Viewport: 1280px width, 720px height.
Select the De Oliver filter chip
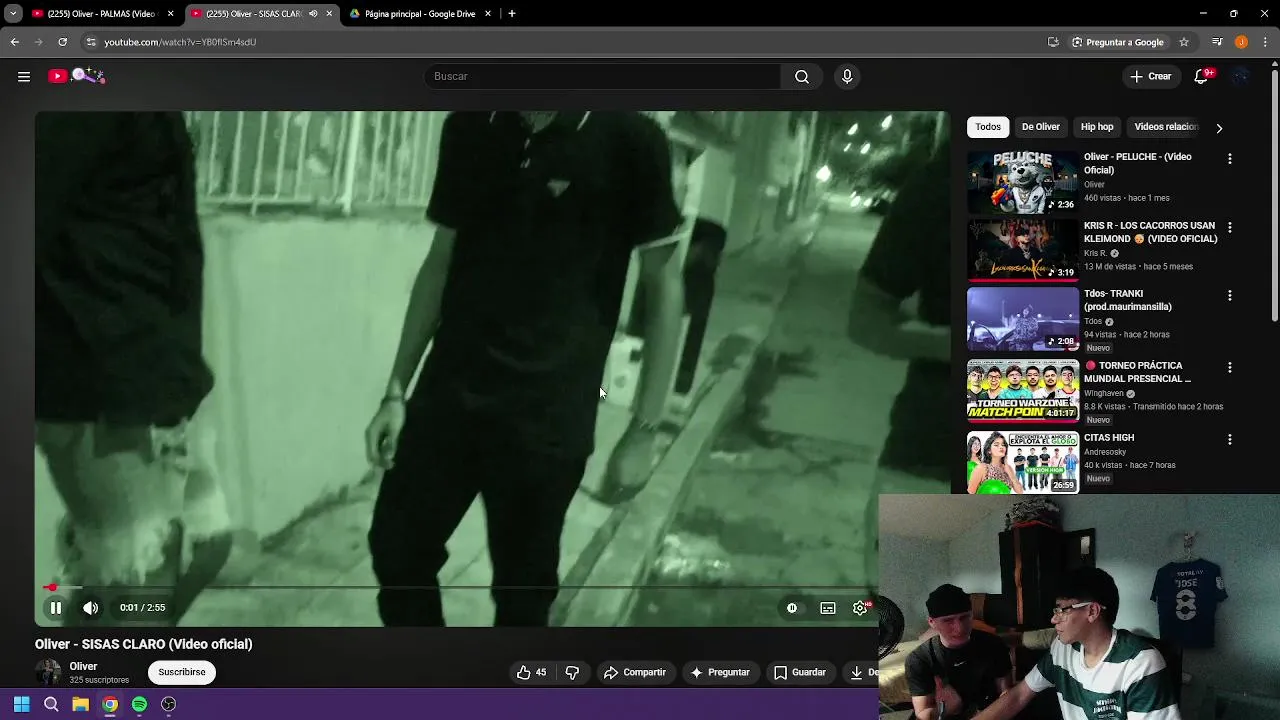pyautogui.click(x=1040, y=127)
